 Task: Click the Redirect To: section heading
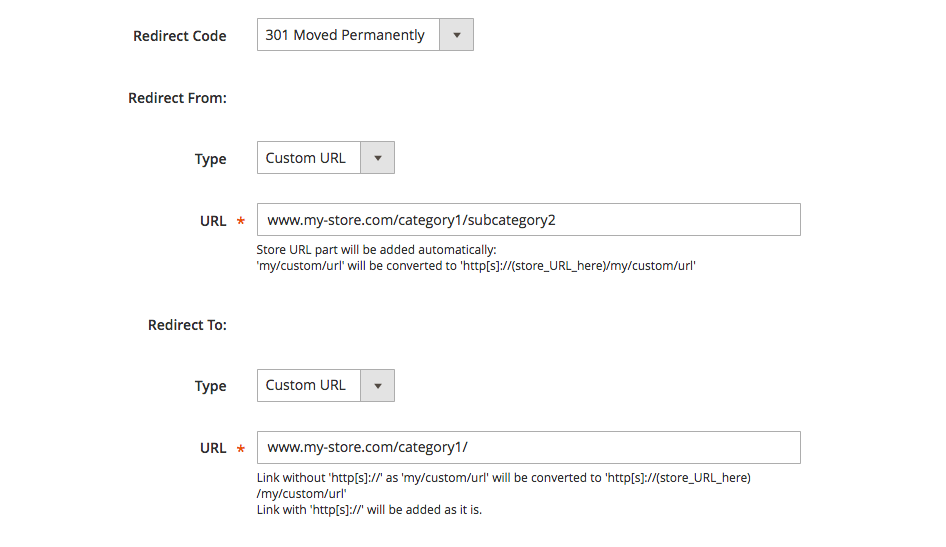[188, 325]
